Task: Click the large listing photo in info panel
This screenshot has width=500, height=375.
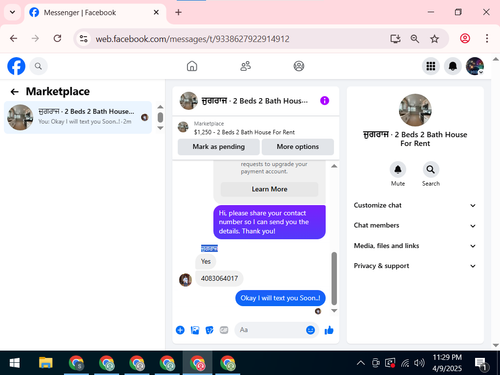Action: [x=415, y=110]
